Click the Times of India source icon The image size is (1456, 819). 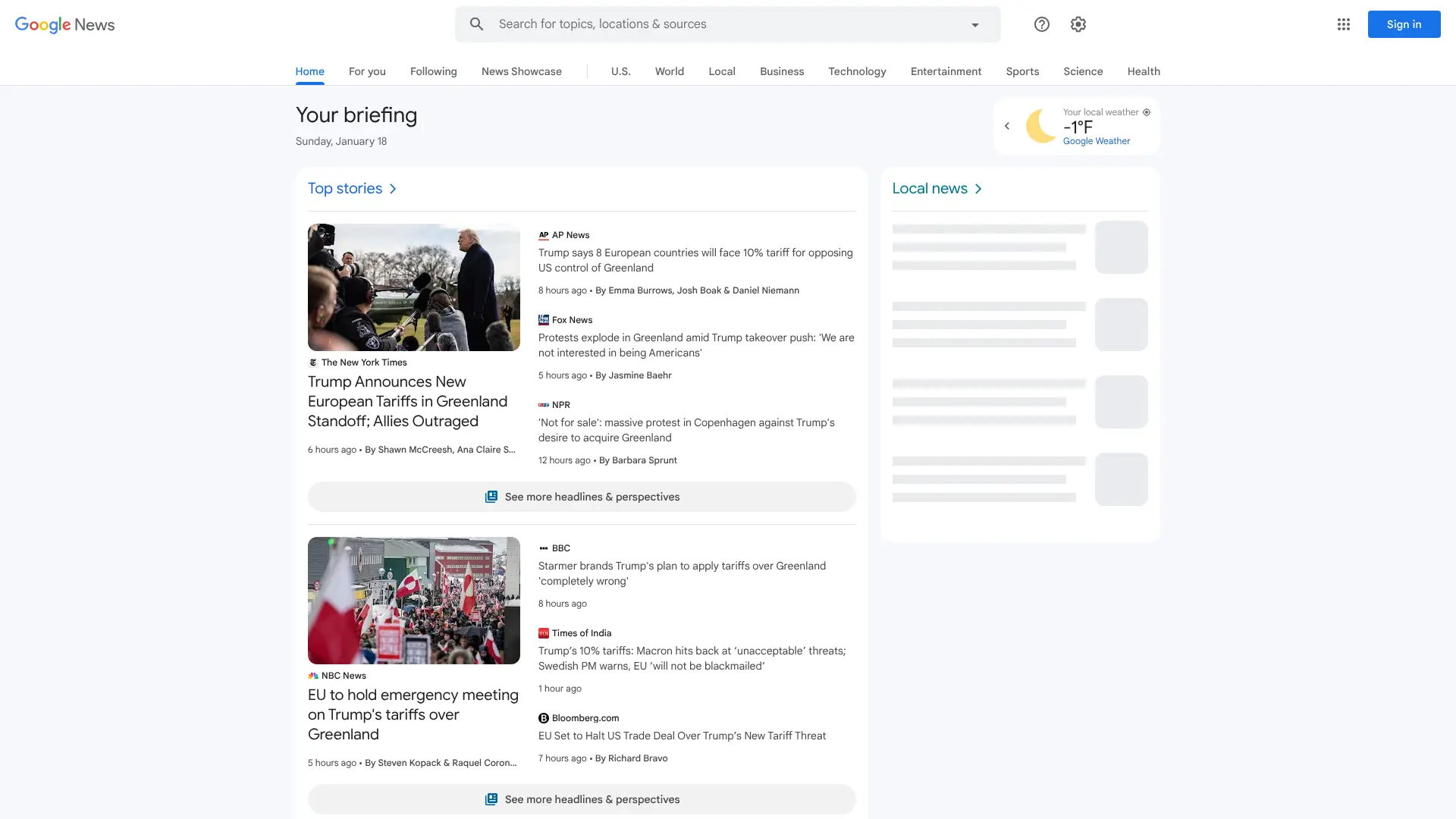pyautogui.click(x=544, y=633)
